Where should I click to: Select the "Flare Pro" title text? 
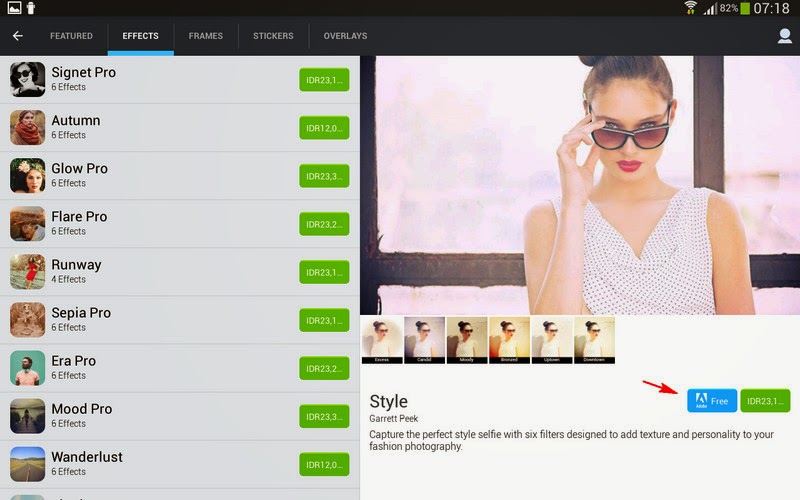point(79,216)
